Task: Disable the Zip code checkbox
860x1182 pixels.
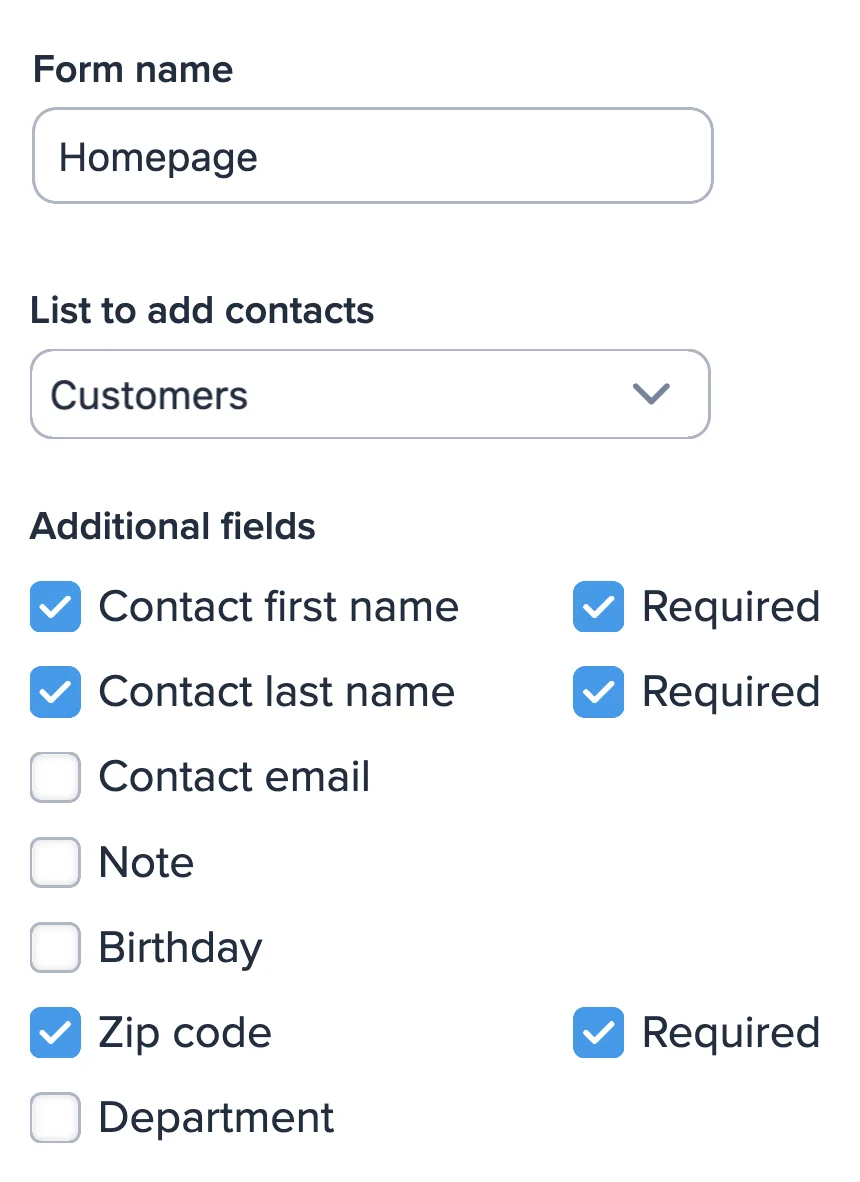Action: pos(55,1032)
